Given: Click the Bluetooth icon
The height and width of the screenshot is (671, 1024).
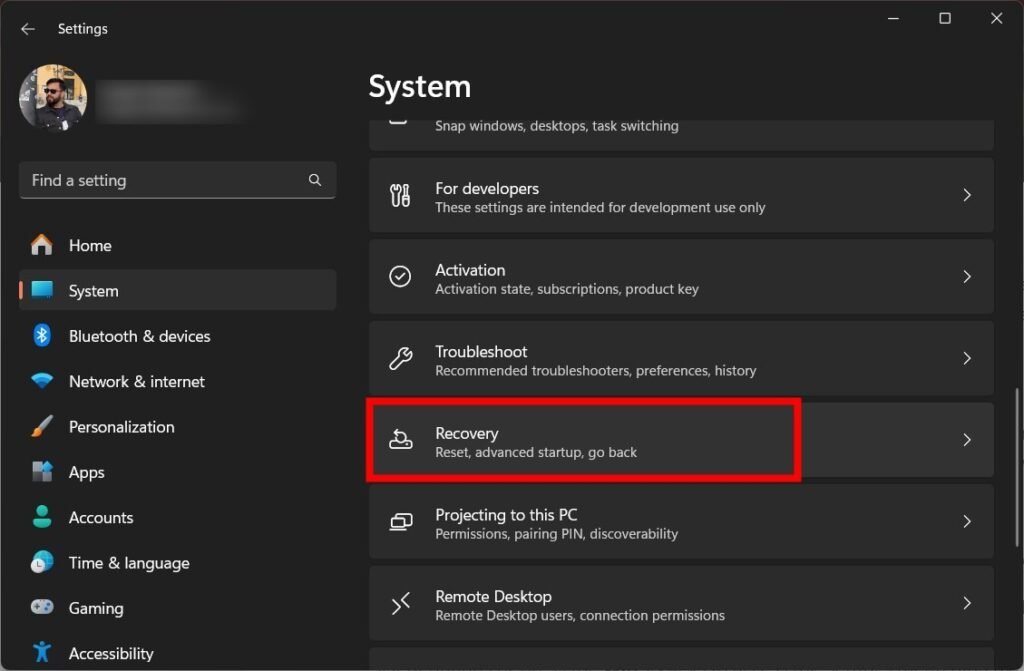Looking at the screenshot, I should pyautogui.click(x=42, y=336).
